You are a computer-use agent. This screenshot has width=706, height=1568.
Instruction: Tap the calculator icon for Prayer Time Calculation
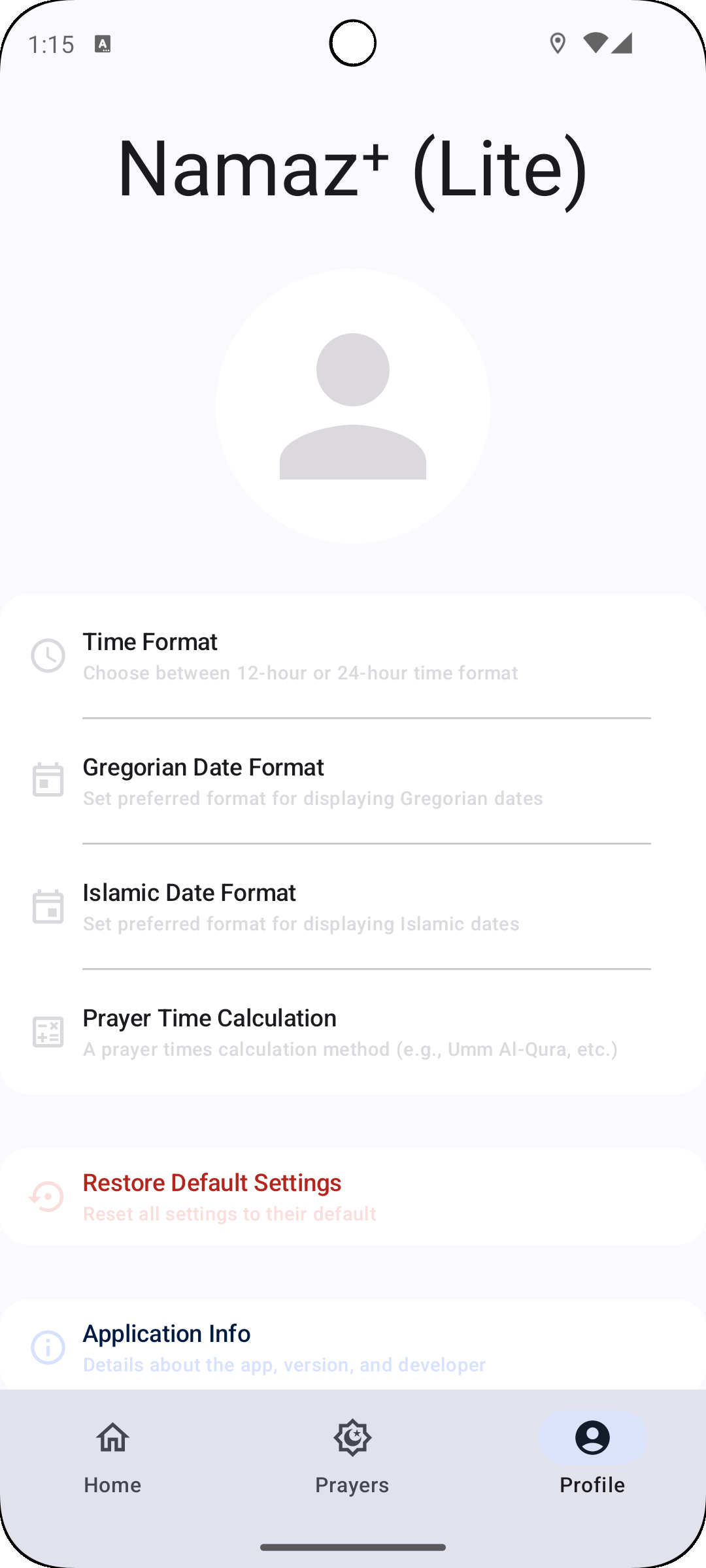(x=48, y=1032)
